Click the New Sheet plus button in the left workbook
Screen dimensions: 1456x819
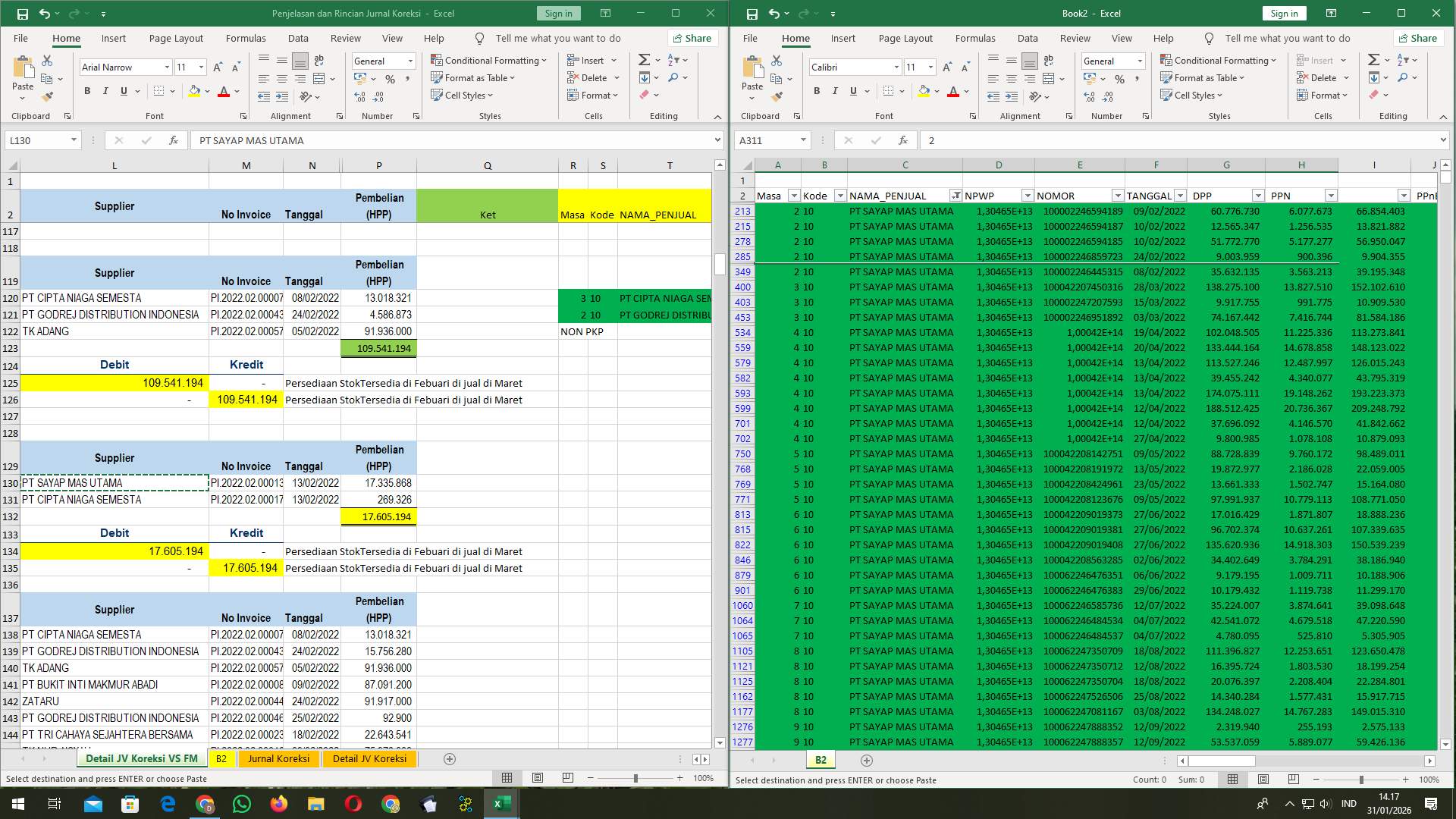450,758
